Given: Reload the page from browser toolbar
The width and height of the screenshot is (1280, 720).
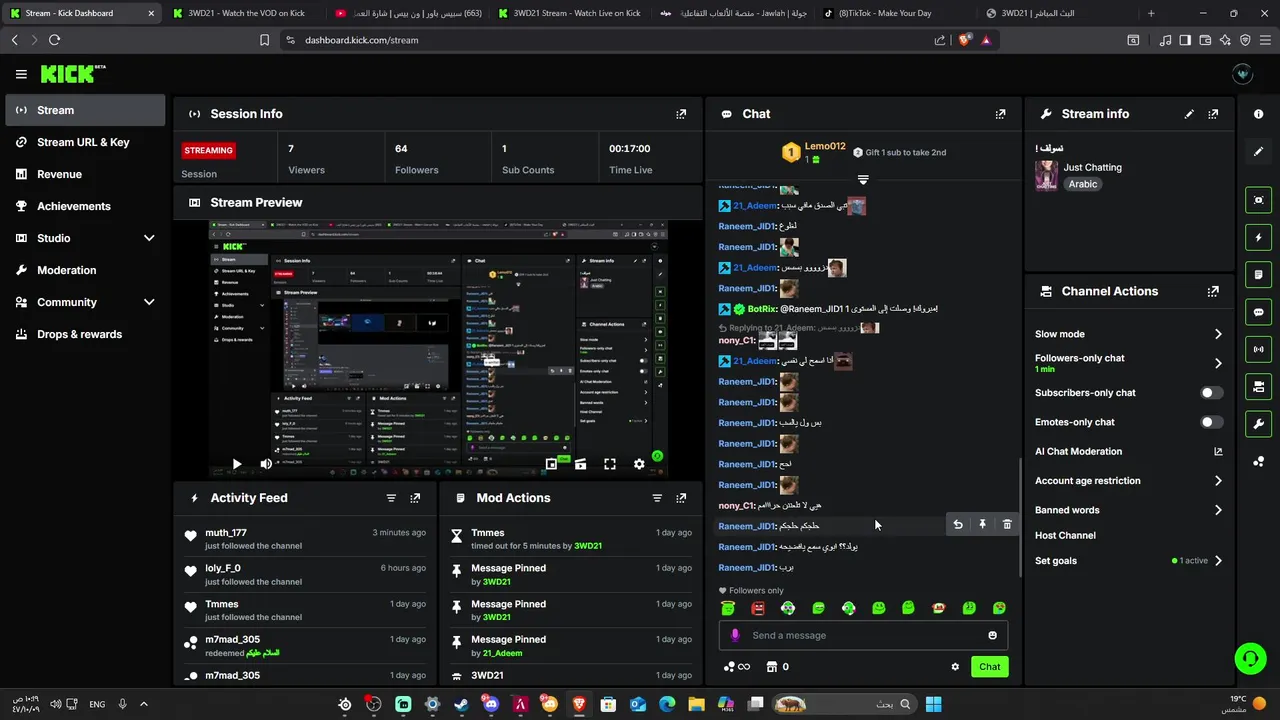Looking at the screenshot, I should pos(54,40).
